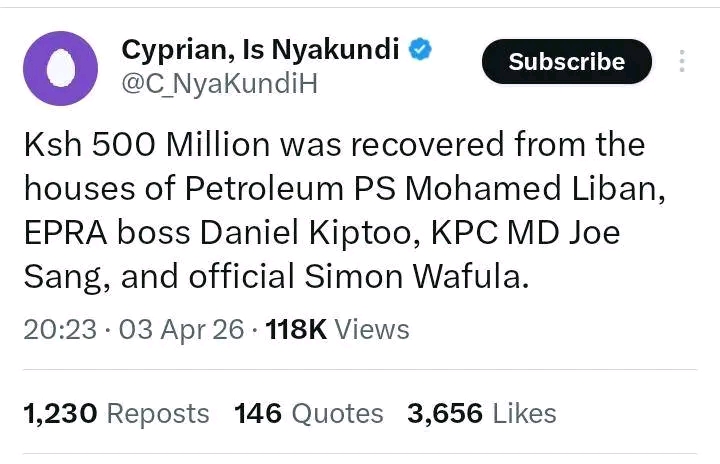Viewport: 720px width, 464px height.
Task: Click the blue verified badge
Action: click(x=420, y=49)
